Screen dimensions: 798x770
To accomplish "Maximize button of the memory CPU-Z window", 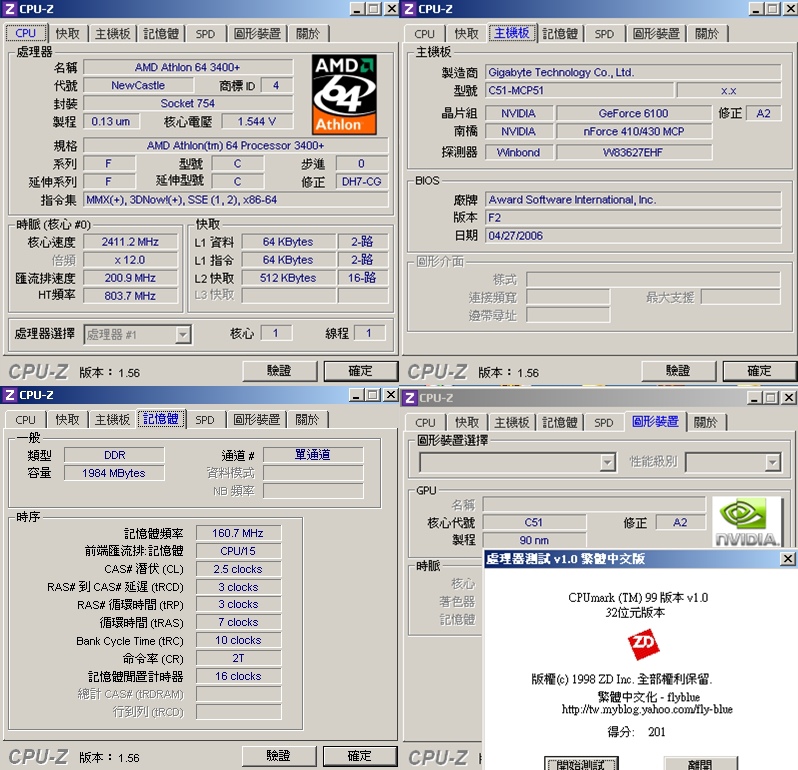I will (x=374, y=395).
